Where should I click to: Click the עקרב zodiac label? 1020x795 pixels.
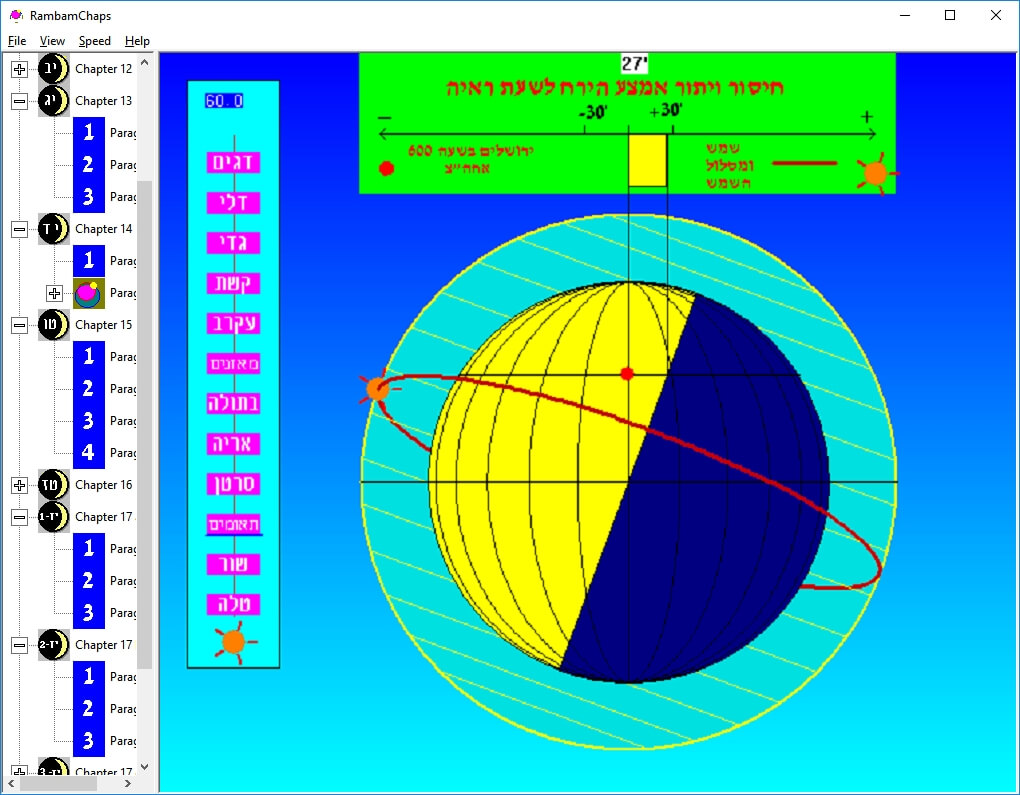234,323
